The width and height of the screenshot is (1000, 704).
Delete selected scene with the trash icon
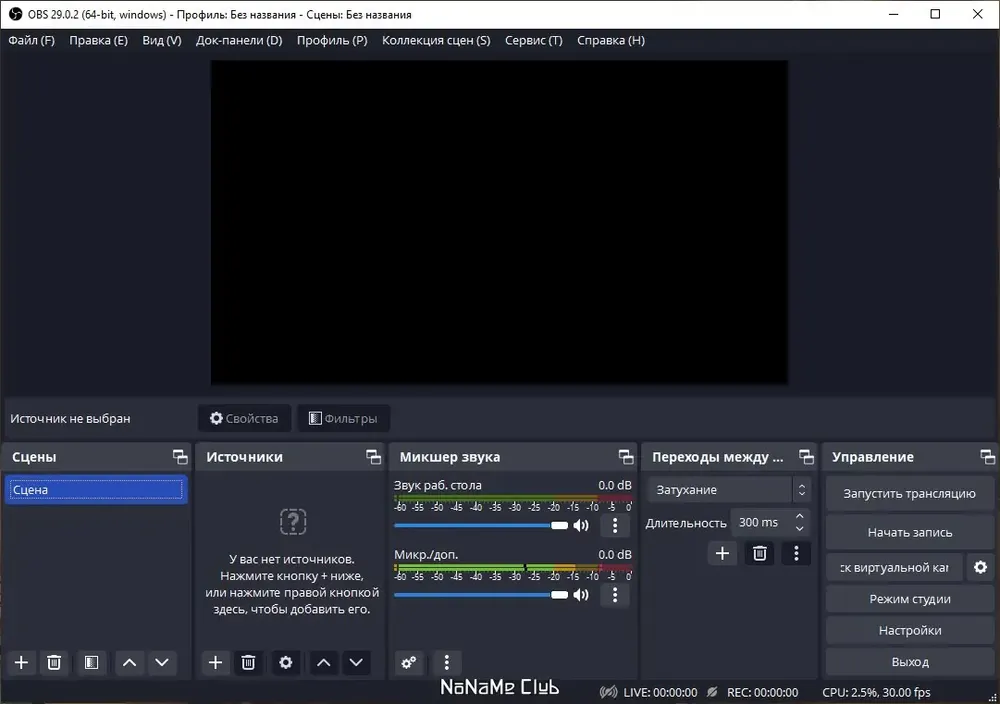coord(54,663)
